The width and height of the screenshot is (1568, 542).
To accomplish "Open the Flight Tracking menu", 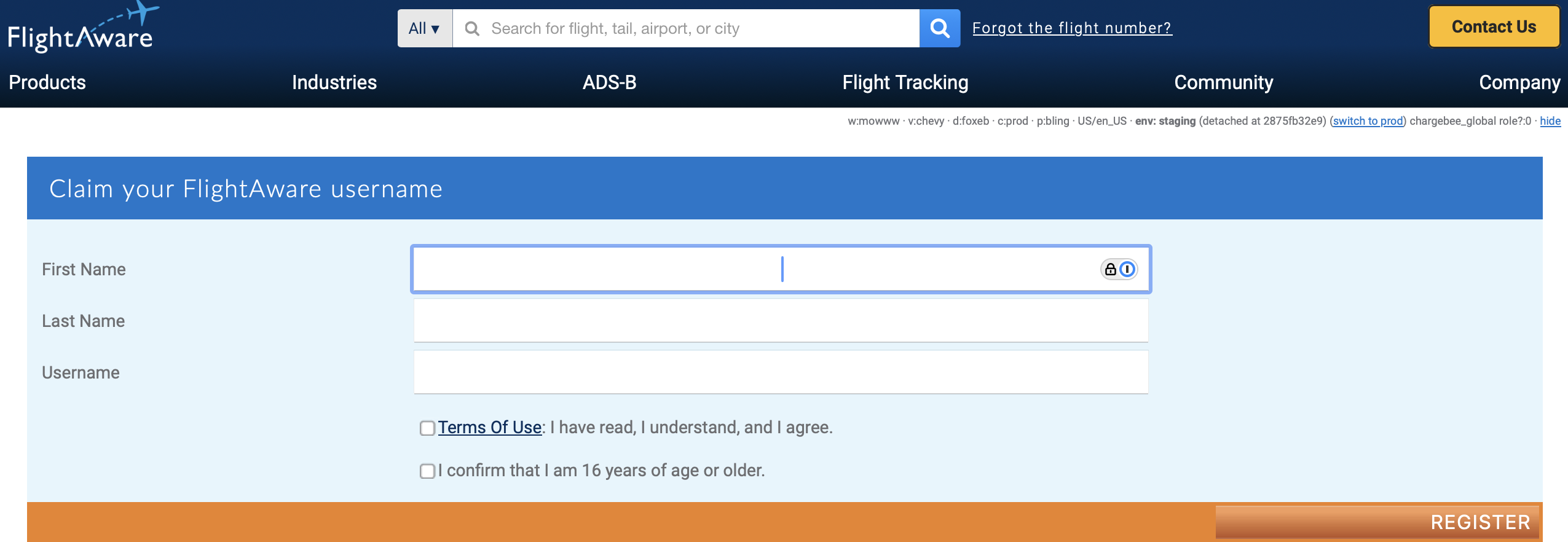I will pos(904,82).
